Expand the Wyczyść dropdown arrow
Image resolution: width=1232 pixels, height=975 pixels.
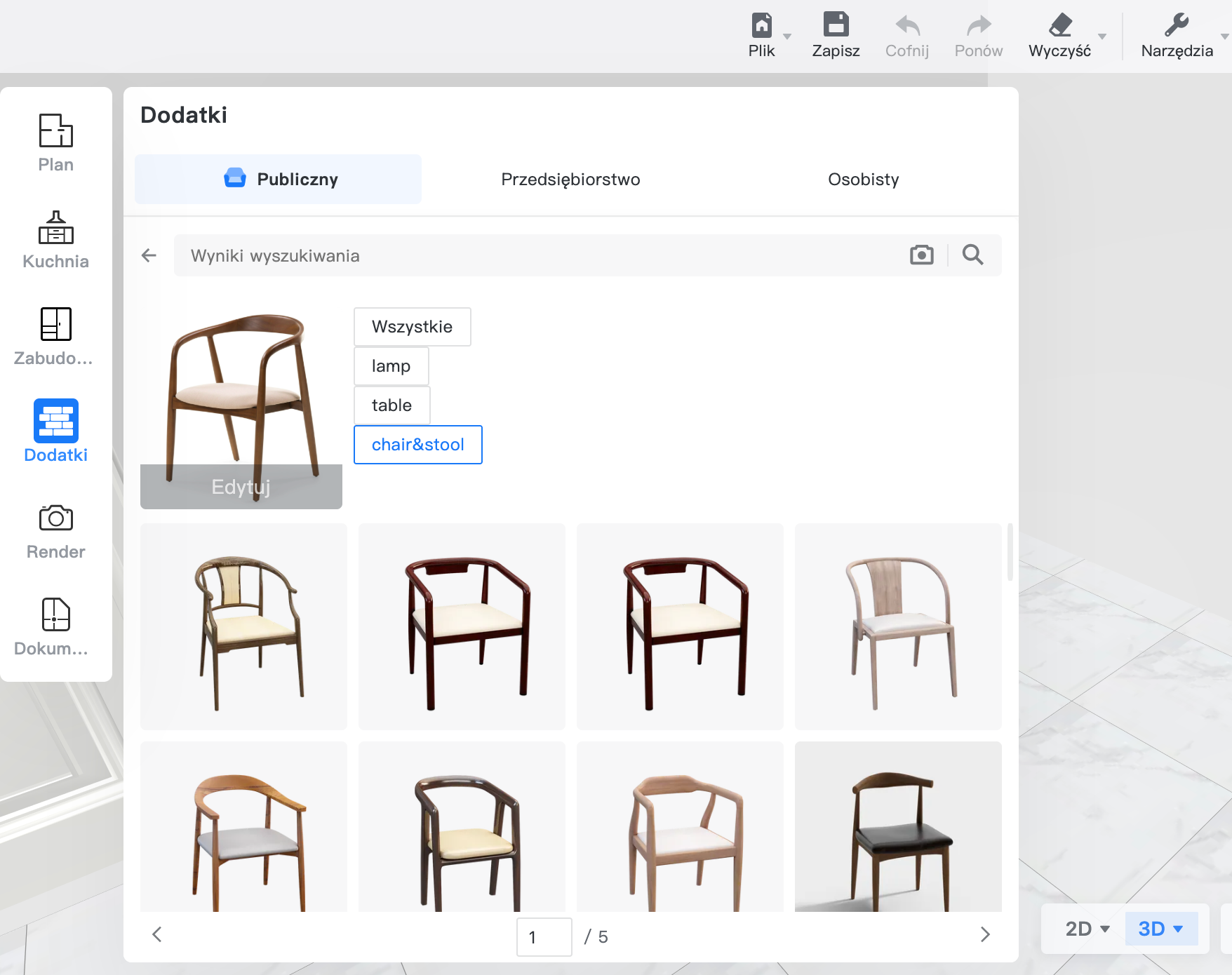point(1102,36)
